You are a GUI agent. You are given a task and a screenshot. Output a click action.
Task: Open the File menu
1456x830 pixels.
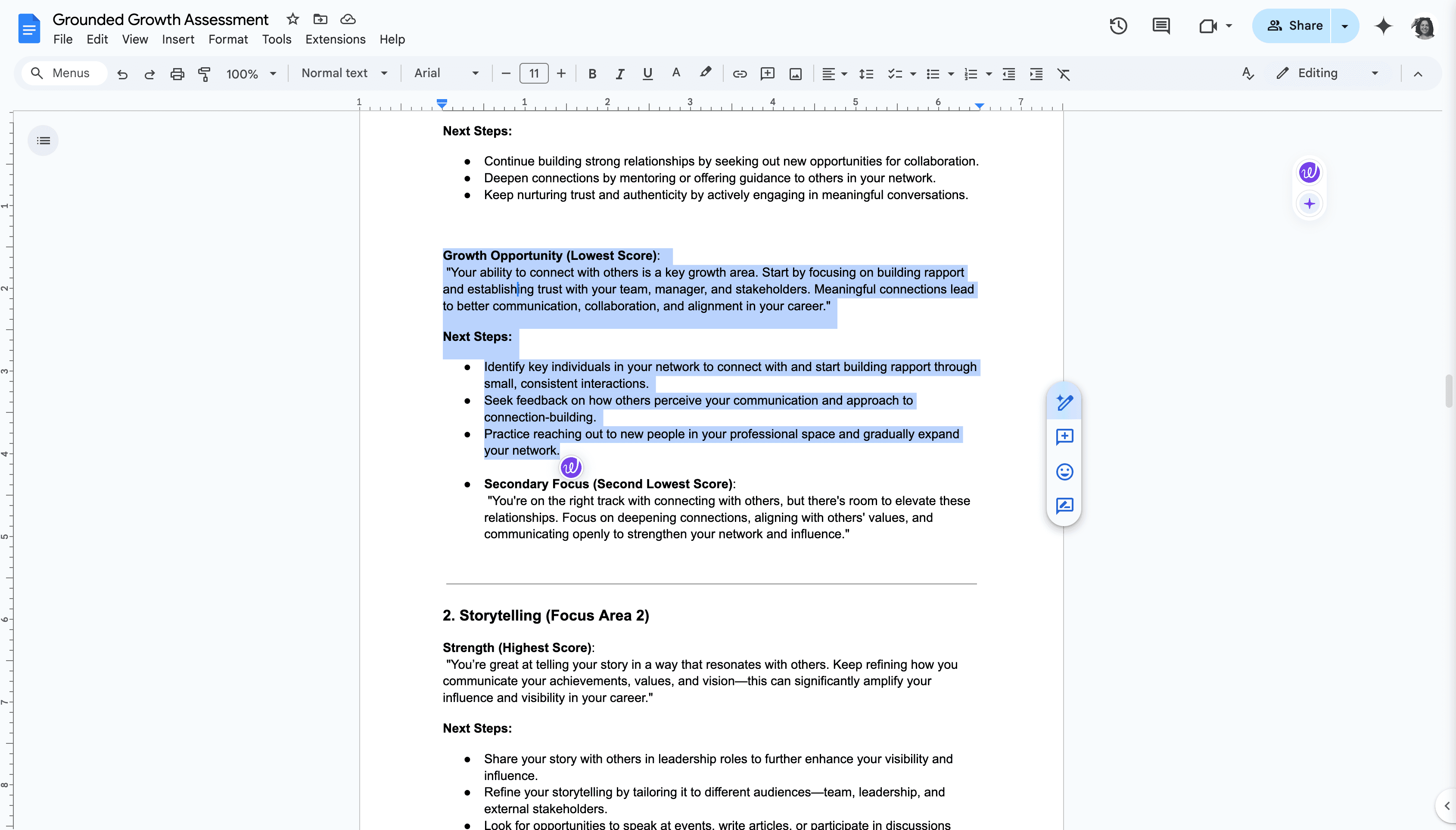tap(62, 39)
